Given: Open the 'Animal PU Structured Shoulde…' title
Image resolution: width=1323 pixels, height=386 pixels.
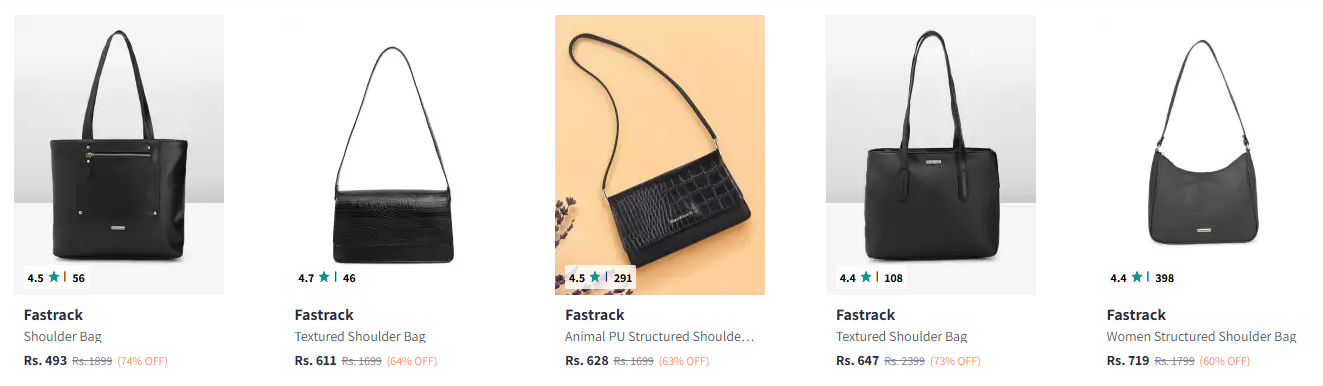Looking at the screenshot, I should 659,337.
